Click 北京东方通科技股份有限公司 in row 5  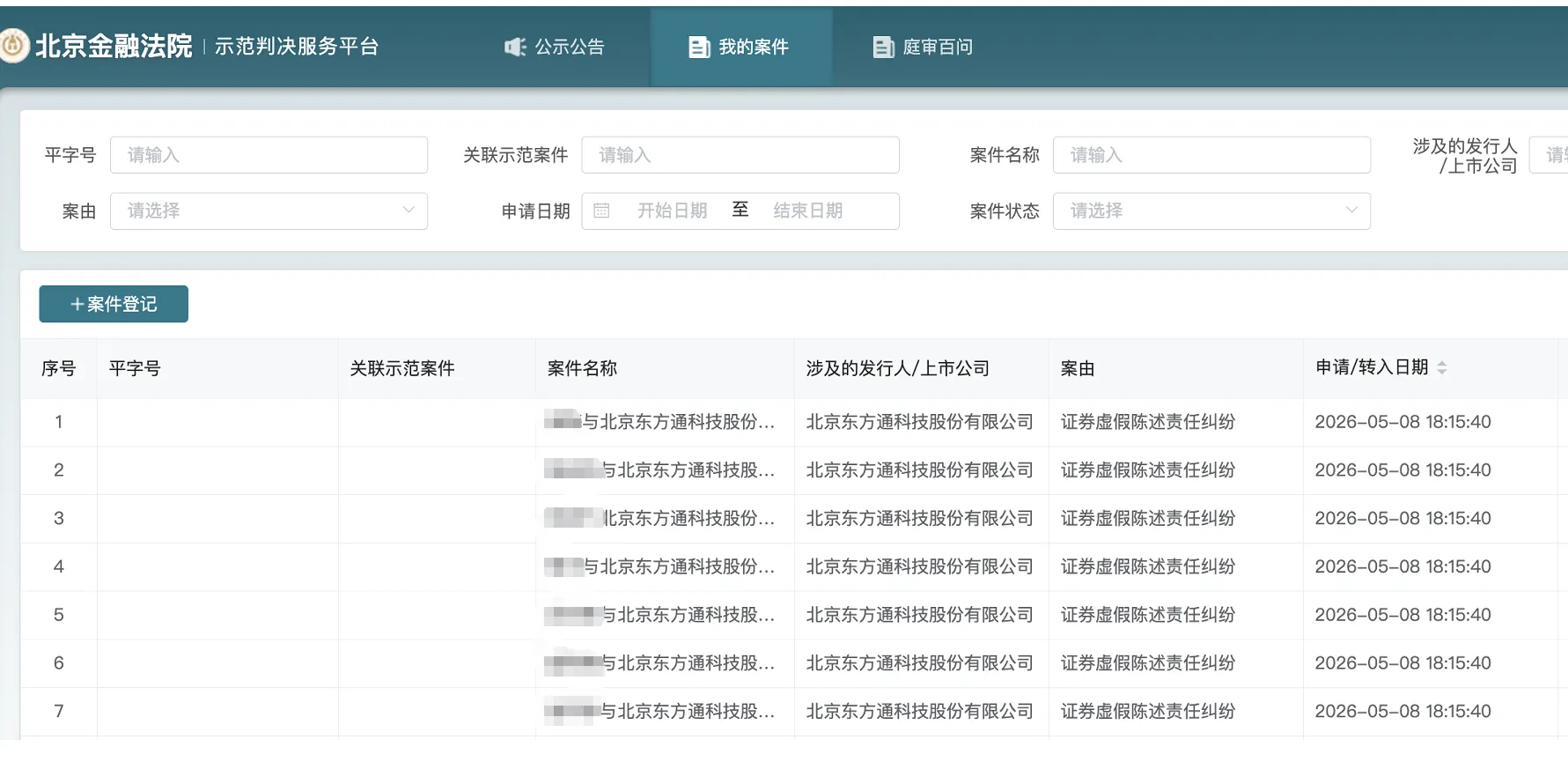pos(920,615)
